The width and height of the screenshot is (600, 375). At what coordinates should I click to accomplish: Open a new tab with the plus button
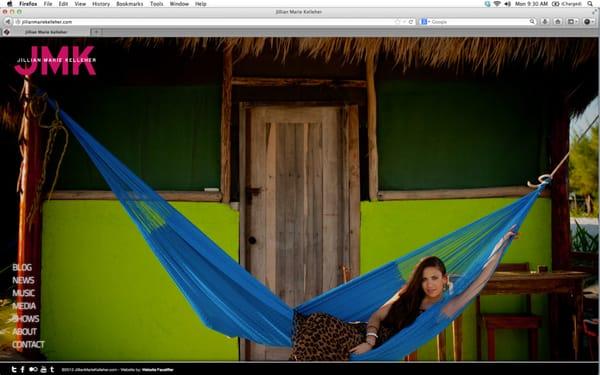(x=96, y=32)
